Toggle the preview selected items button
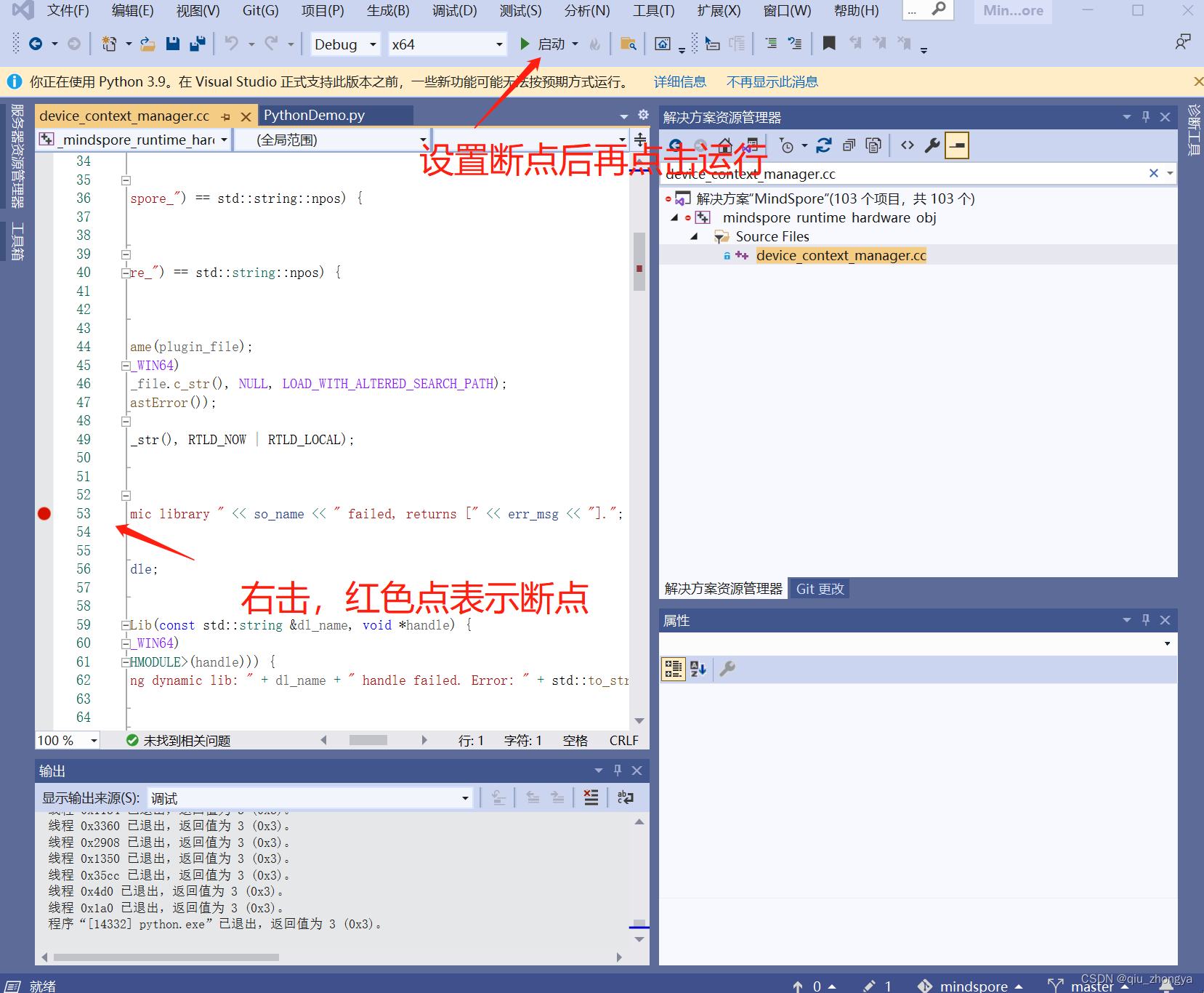Screen dimensions: 1204x993 coord(957,145)
